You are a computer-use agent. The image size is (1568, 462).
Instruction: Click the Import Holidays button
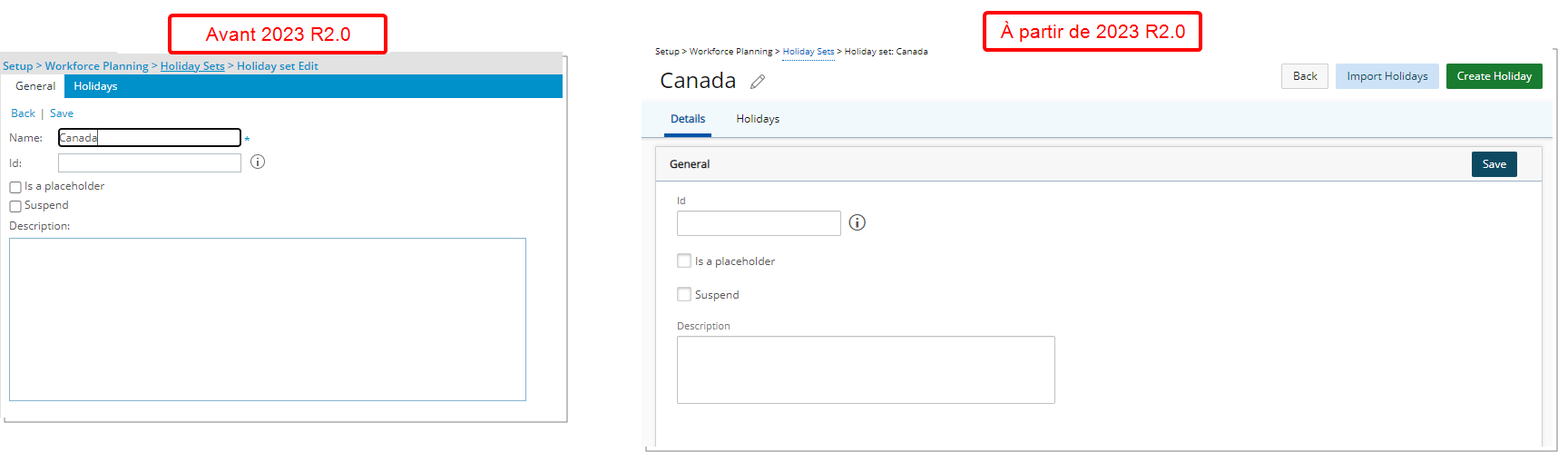tap(1387, 76)
